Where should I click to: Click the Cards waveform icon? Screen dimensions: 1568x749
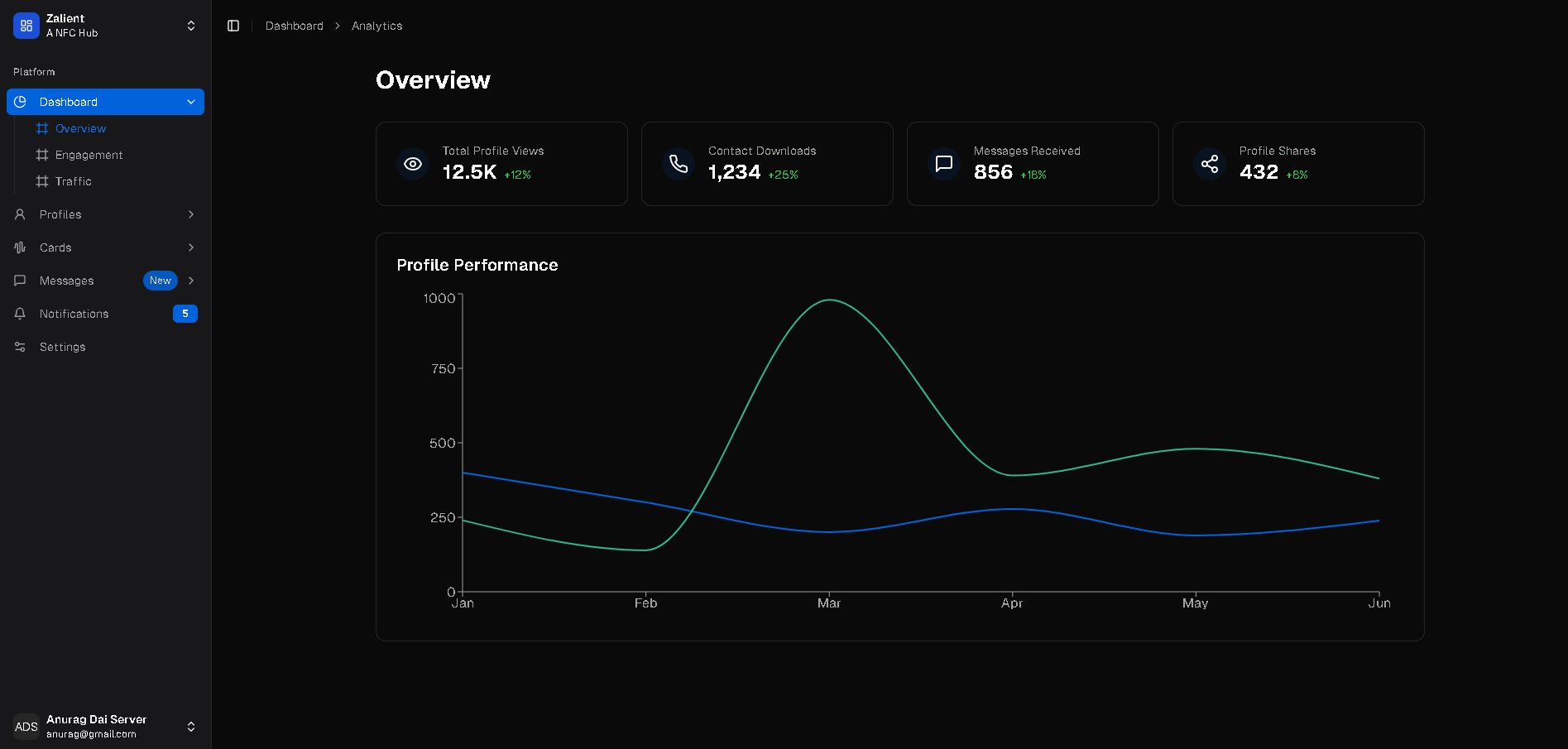(20, 247)
